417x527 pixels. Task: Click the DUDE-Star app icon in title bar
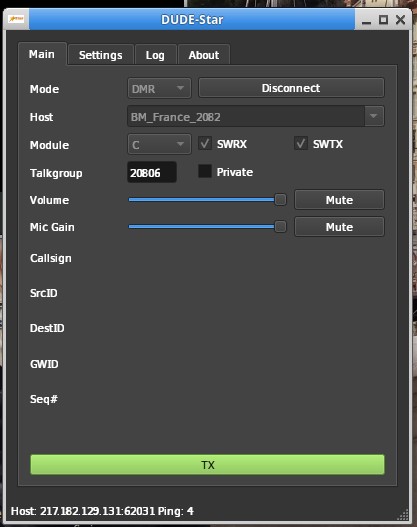click(x=16, y=18)
